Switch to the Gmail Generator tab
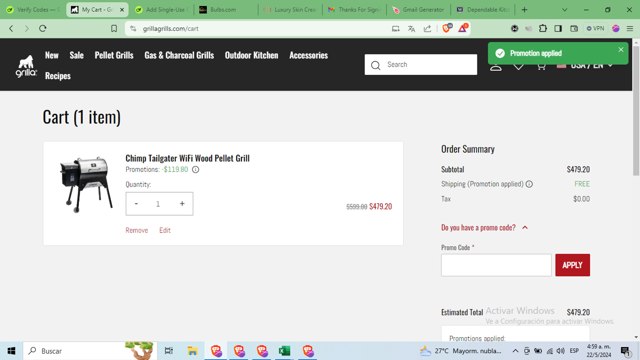640x360 pixels. tap(418, 9)
